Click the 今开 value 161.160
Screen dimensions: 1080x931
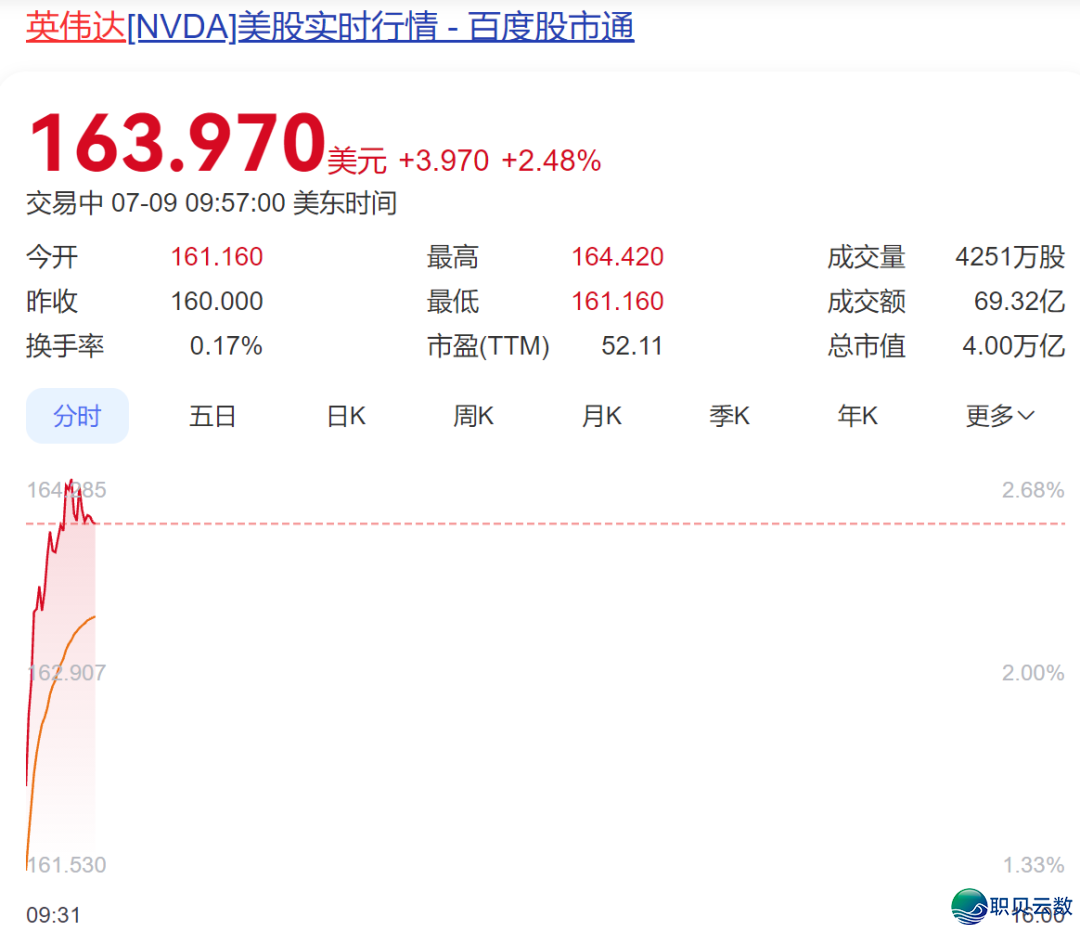tap(216, 257)
